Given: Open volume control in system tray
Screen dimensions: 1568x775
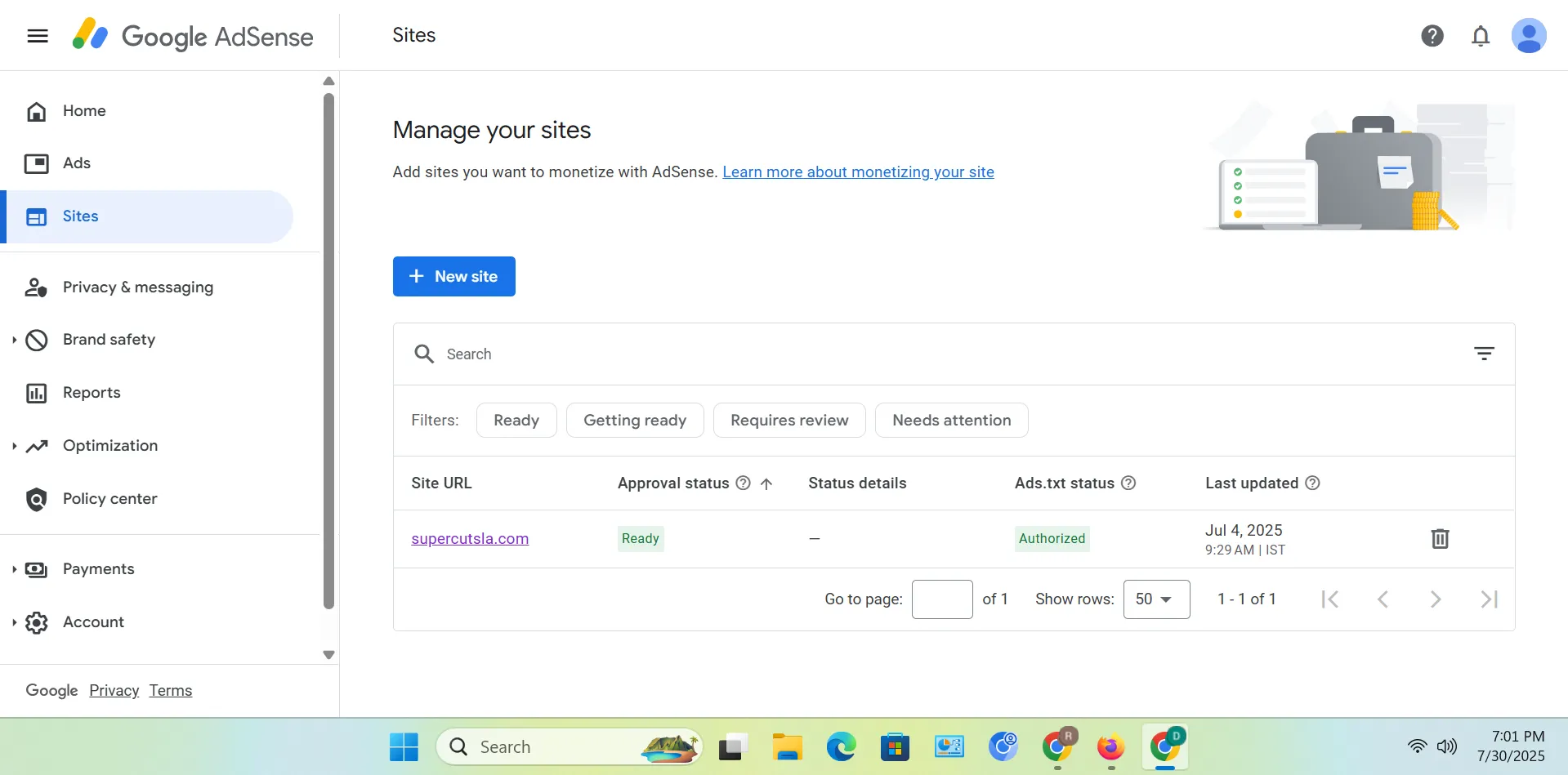Looking at the screenshot, I should 1446,746.
